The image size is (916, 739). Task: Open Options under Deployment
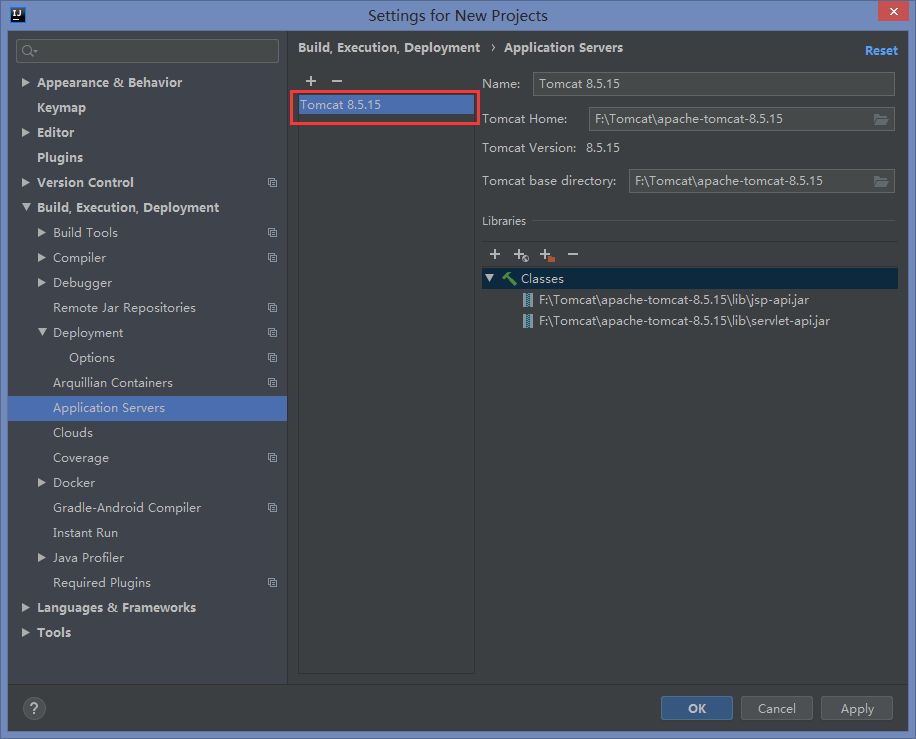[x=92, y=358]
